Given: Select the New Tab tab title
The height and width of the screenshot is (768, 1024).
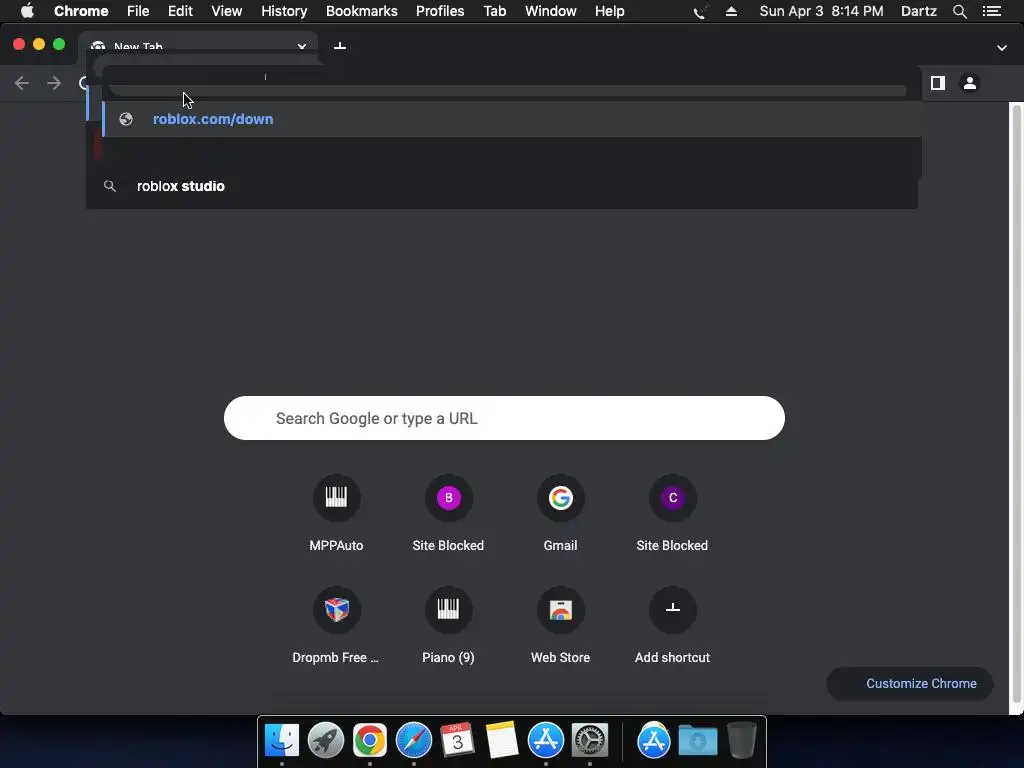Looking at the screenshot, I should 138,47.
